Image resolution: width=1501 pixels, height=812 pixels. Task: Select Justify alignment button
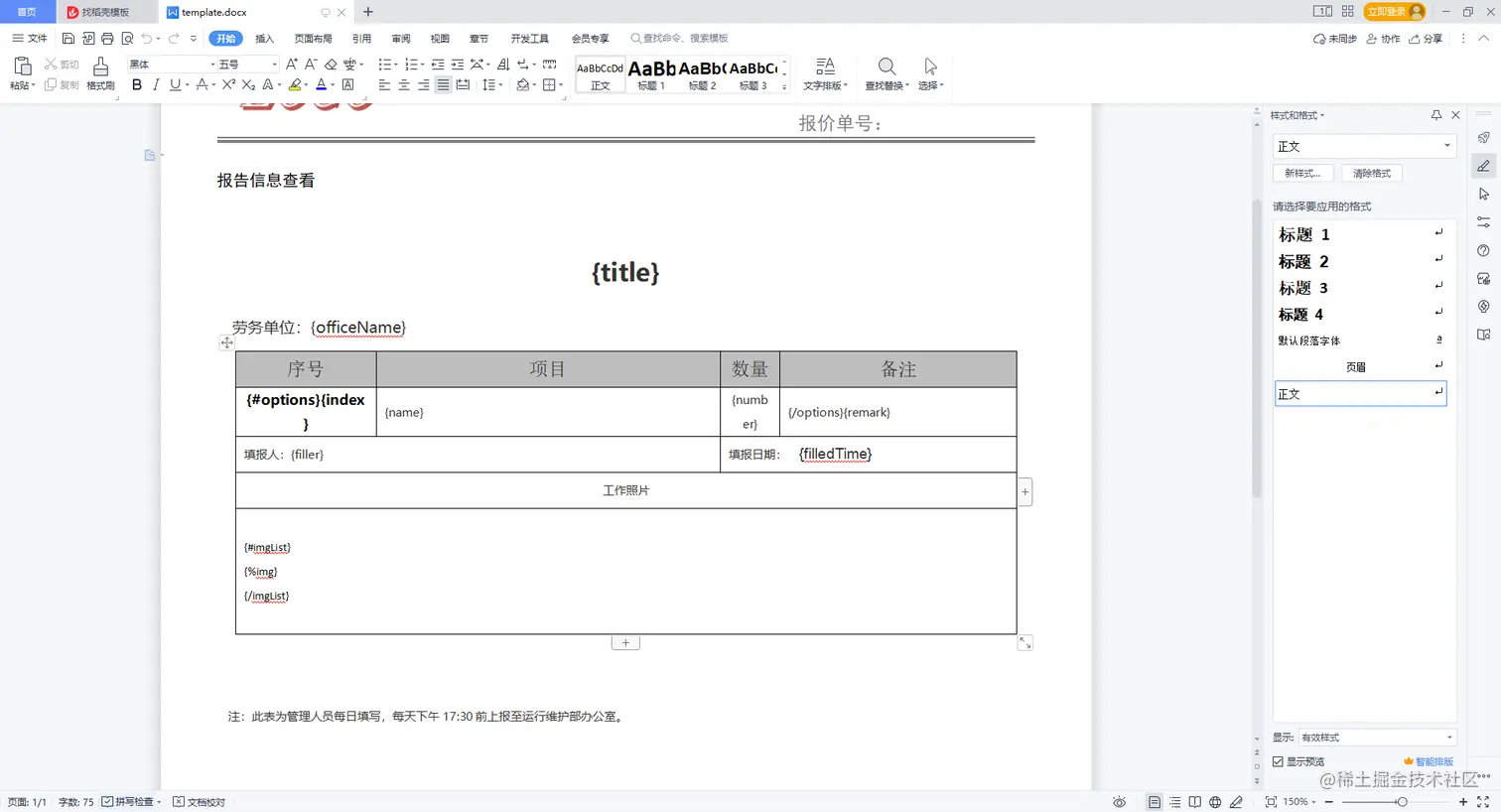coord(443,85)
